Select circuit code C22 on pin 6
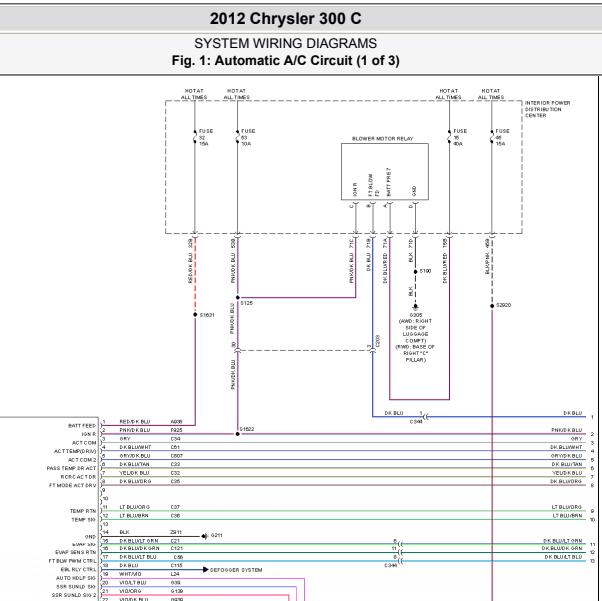The image size is (602, 601). tap(175, 464)
